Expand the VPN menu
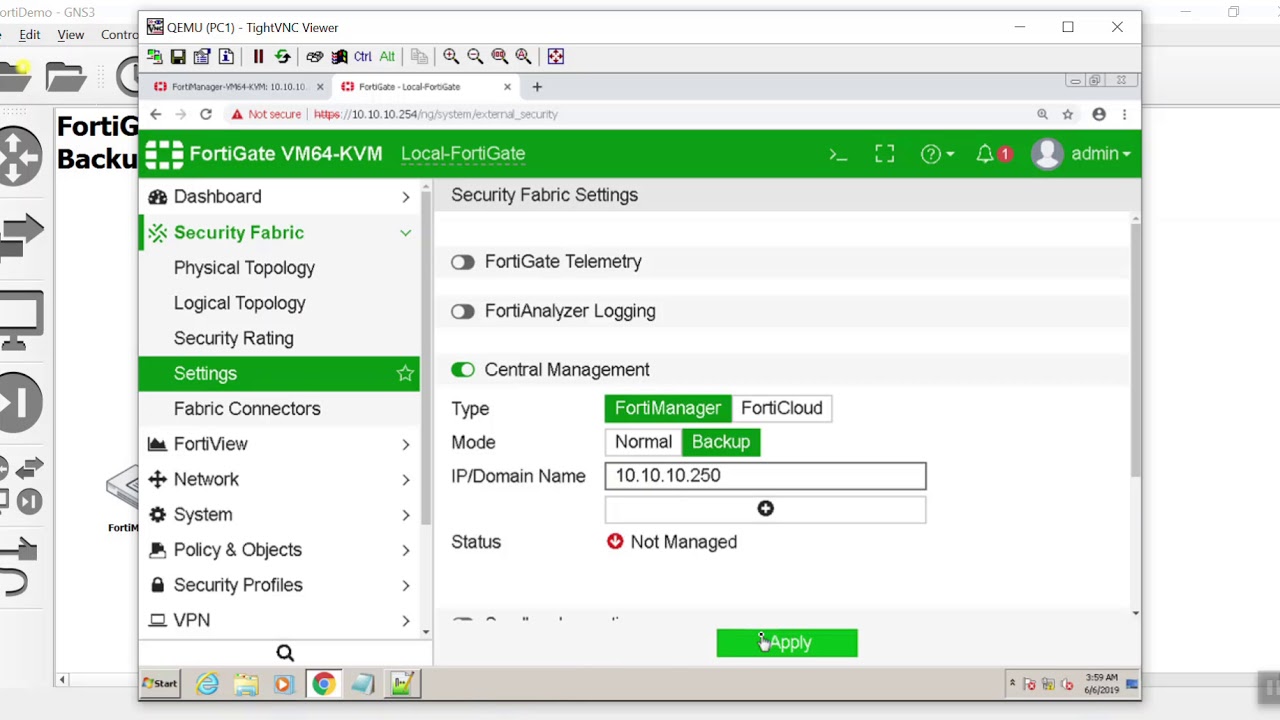This screenshot has height=720, width=1280. click(279, 620)
